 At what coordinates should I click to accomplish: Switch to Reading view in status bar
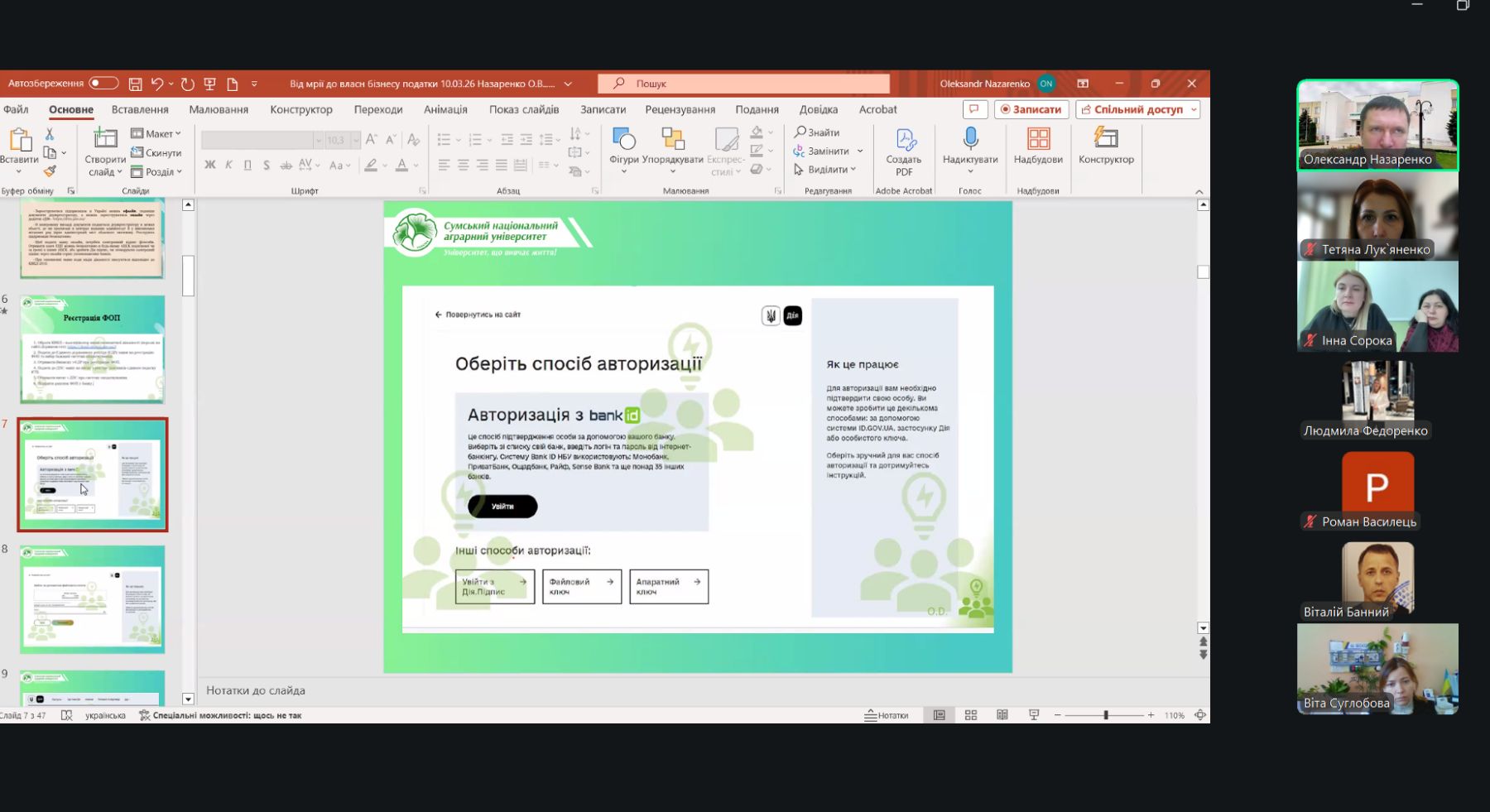tap(1002, 715)
